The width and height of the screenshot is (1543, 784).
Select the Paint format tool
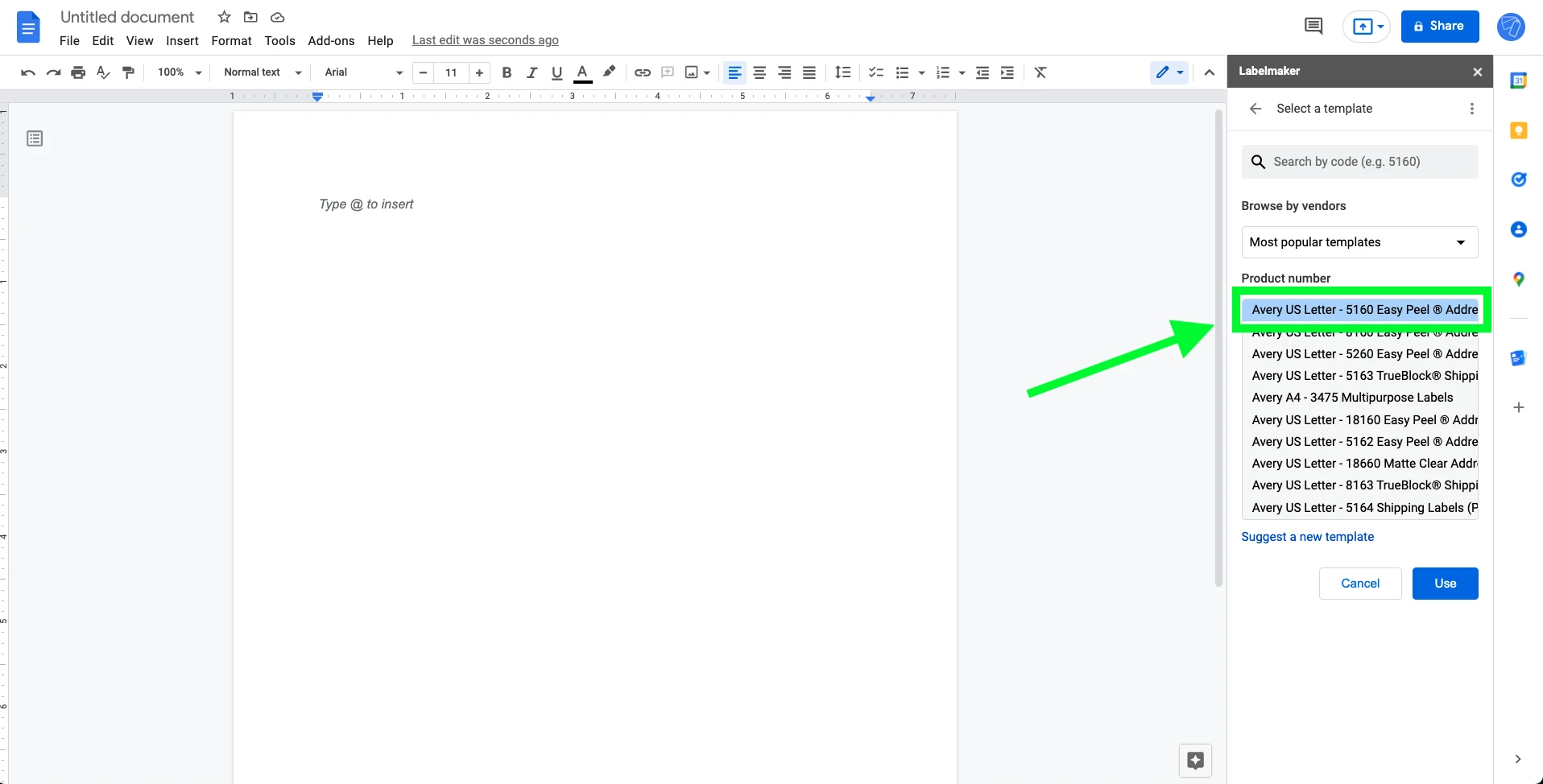click(x=128, y=72)
